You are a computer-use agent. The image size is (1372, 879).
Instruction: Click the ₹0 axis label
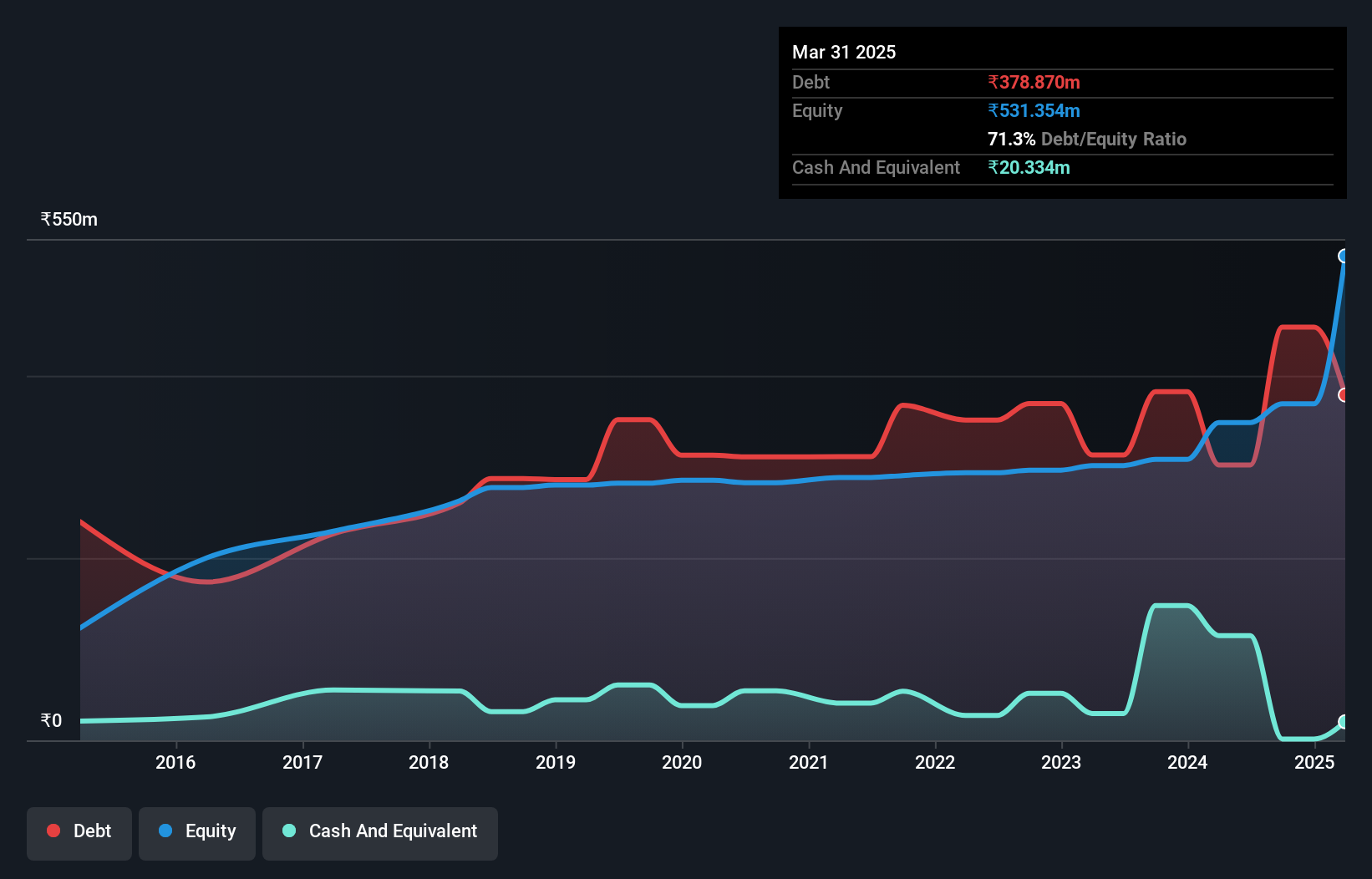(50, 720)
